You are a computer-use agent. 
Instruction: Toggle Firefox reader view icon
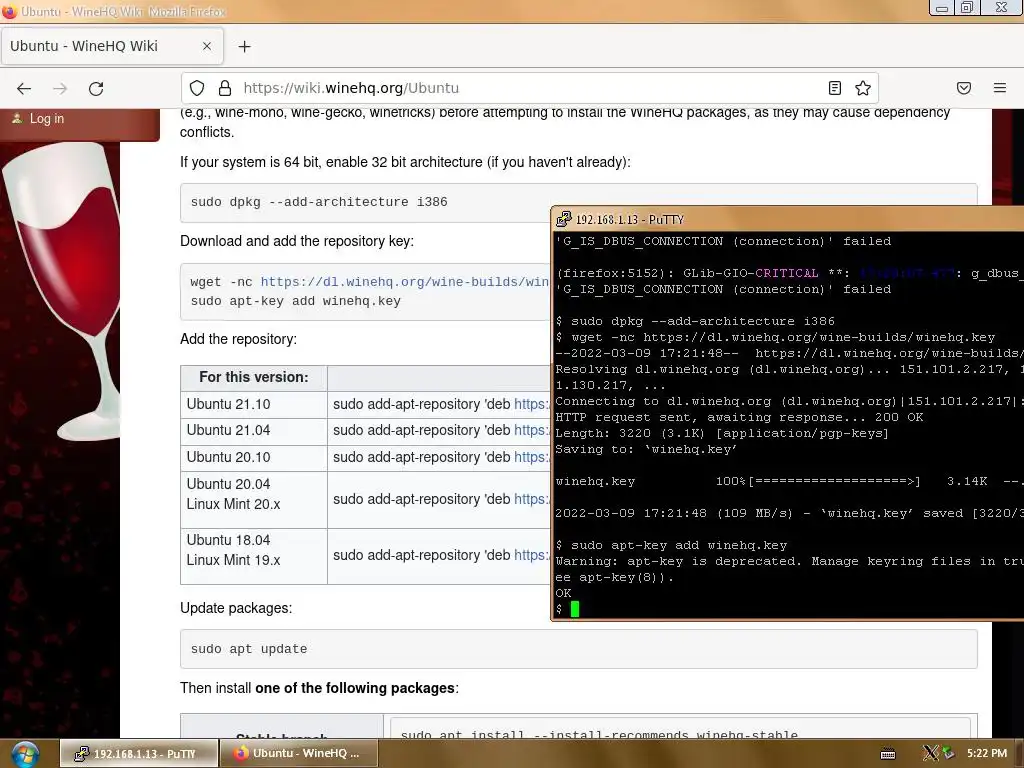[835, 88]
